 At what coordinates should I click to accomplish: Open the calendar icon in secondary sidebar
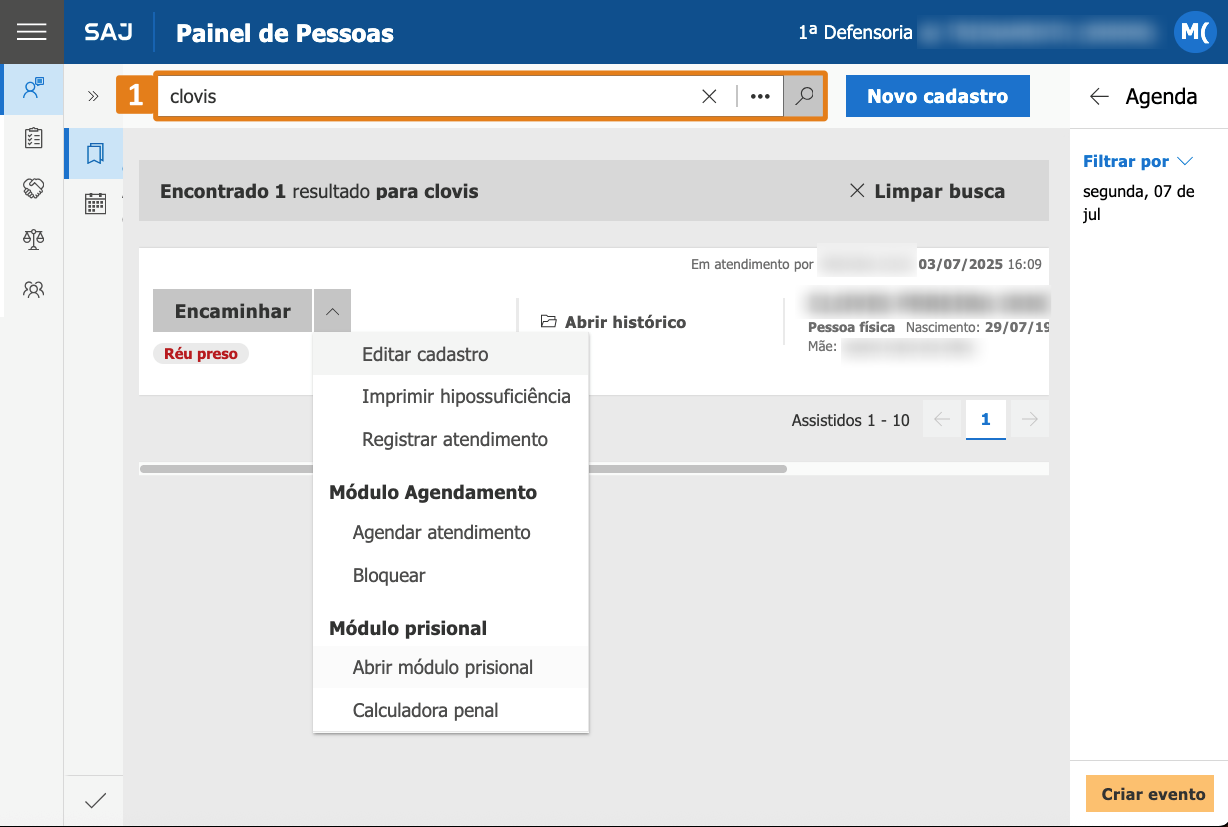pyautogui.click(x=95, y=204)
